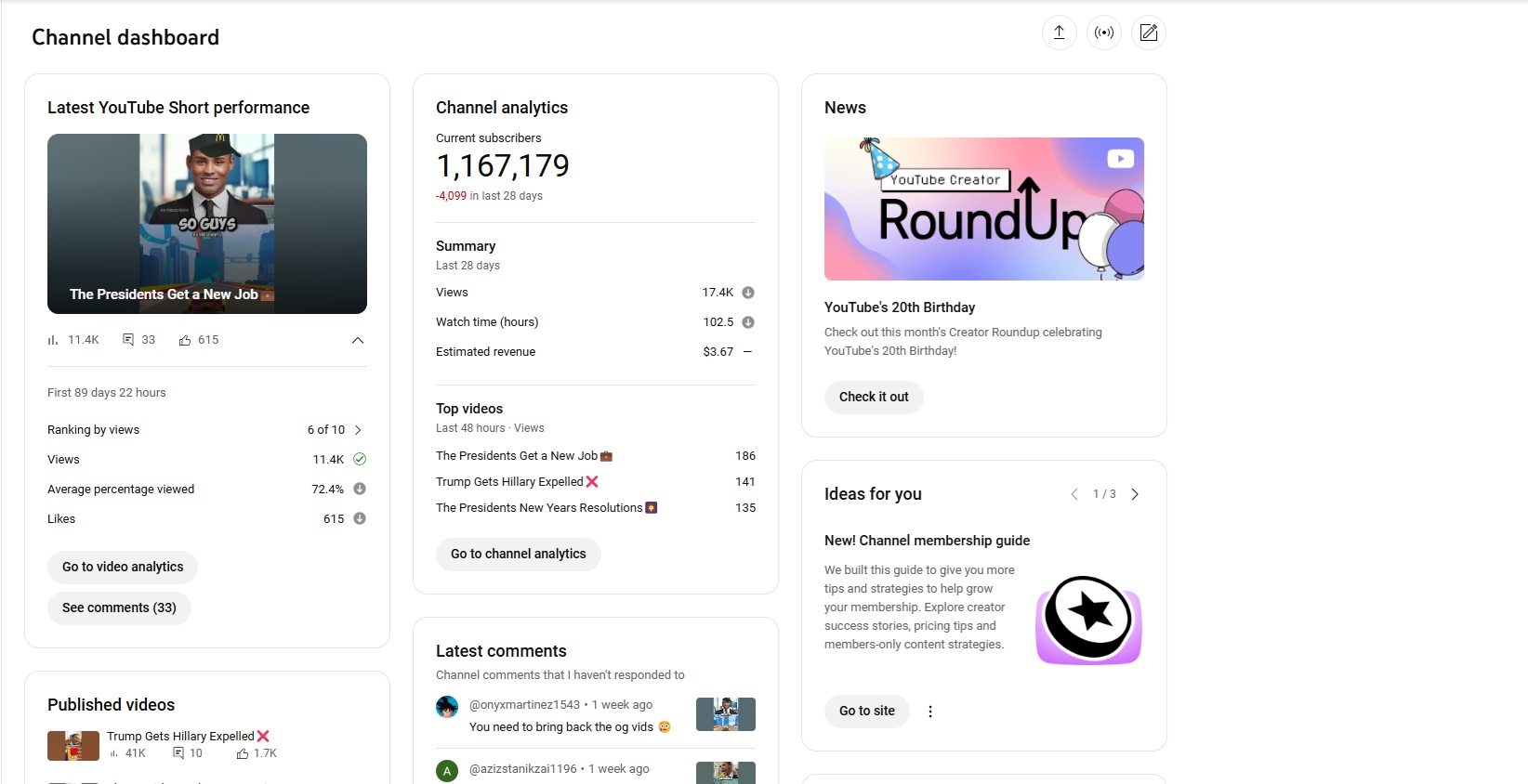The image size is (1528, 784).
Task: Go to next idea in Ideas for you
Action: point(1135,494)
